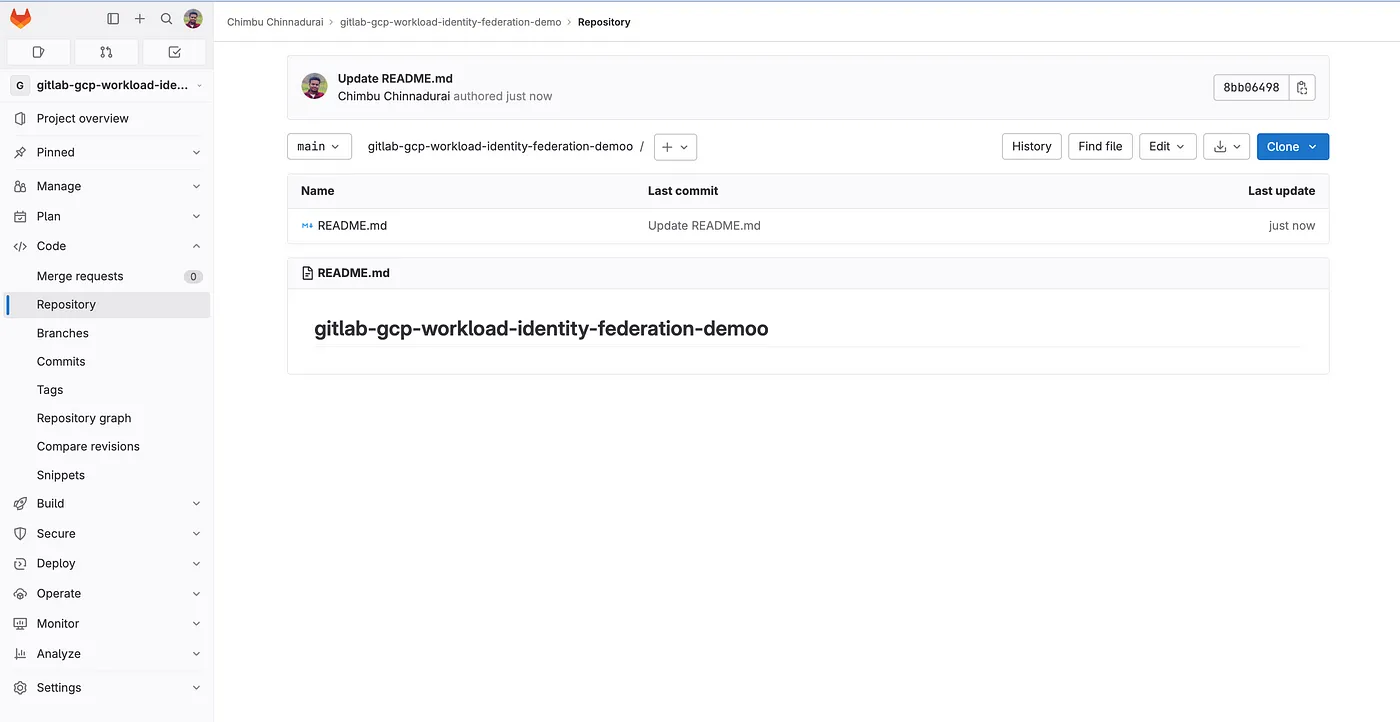This screenshot has width=1400, height=722.
Task: Click the Plan calendar icon
Action: (x=20, y=216)
